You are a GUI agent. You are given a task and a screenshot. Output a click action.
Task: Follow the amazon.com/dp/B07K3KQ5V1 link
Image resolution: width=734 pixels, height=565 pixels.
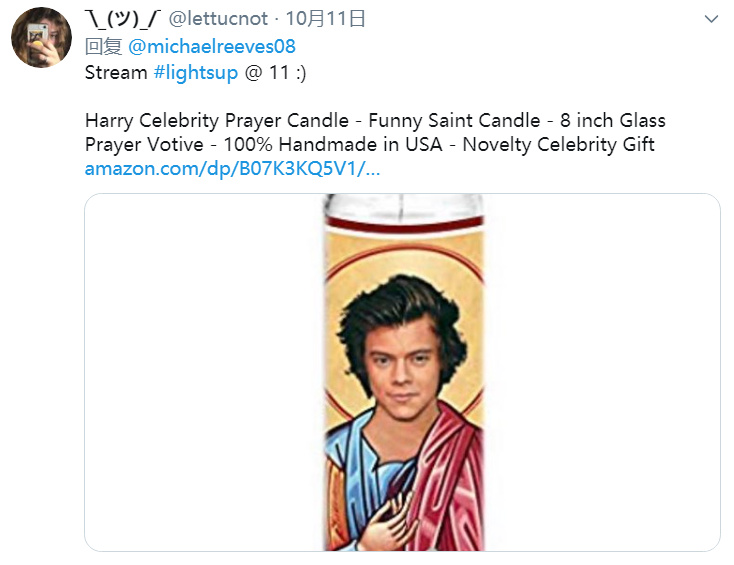[232, 169]
